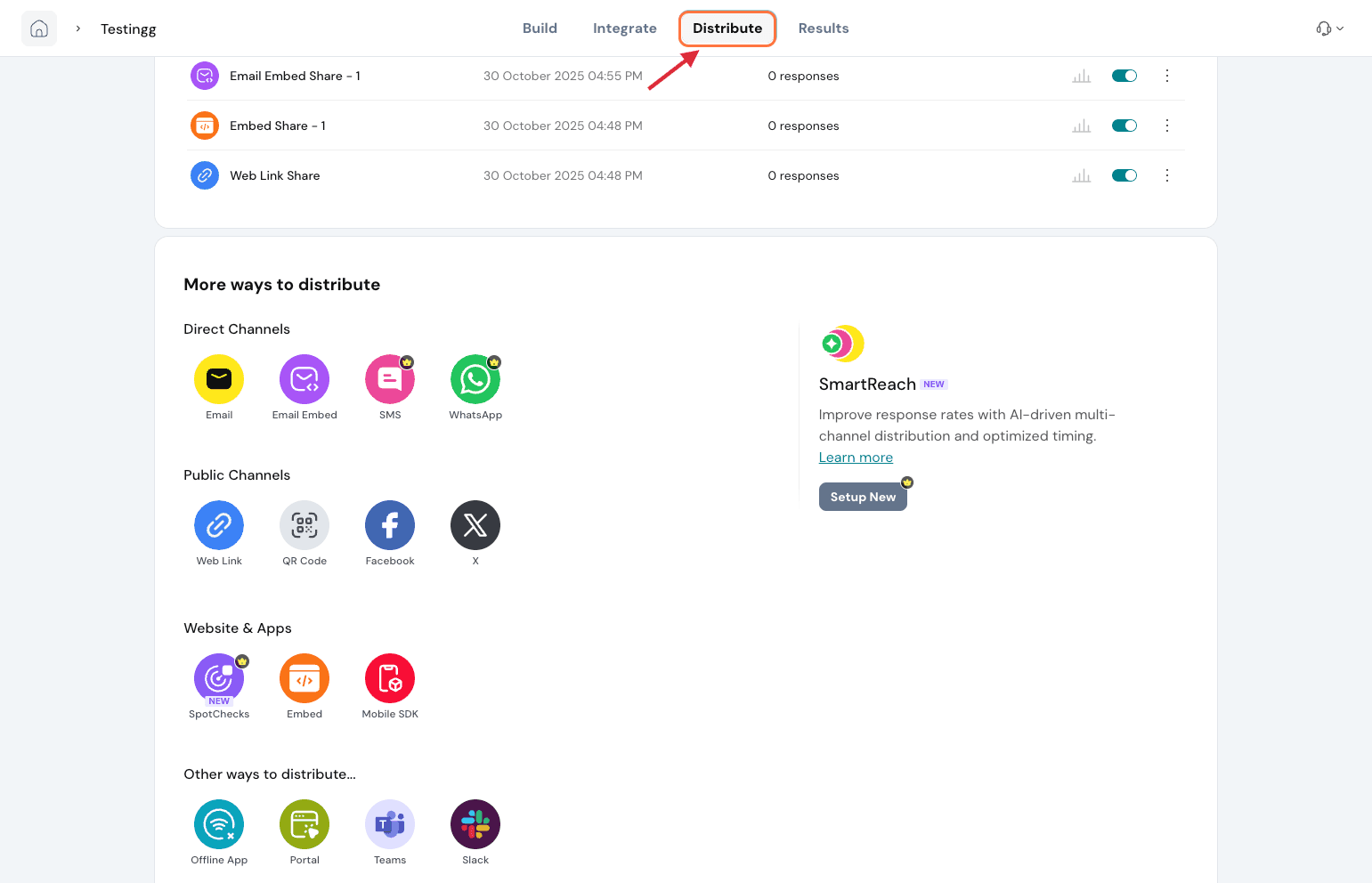Go to the Build tab
The height and width of the screenshot is (883, 1372).
coord(540,28)
